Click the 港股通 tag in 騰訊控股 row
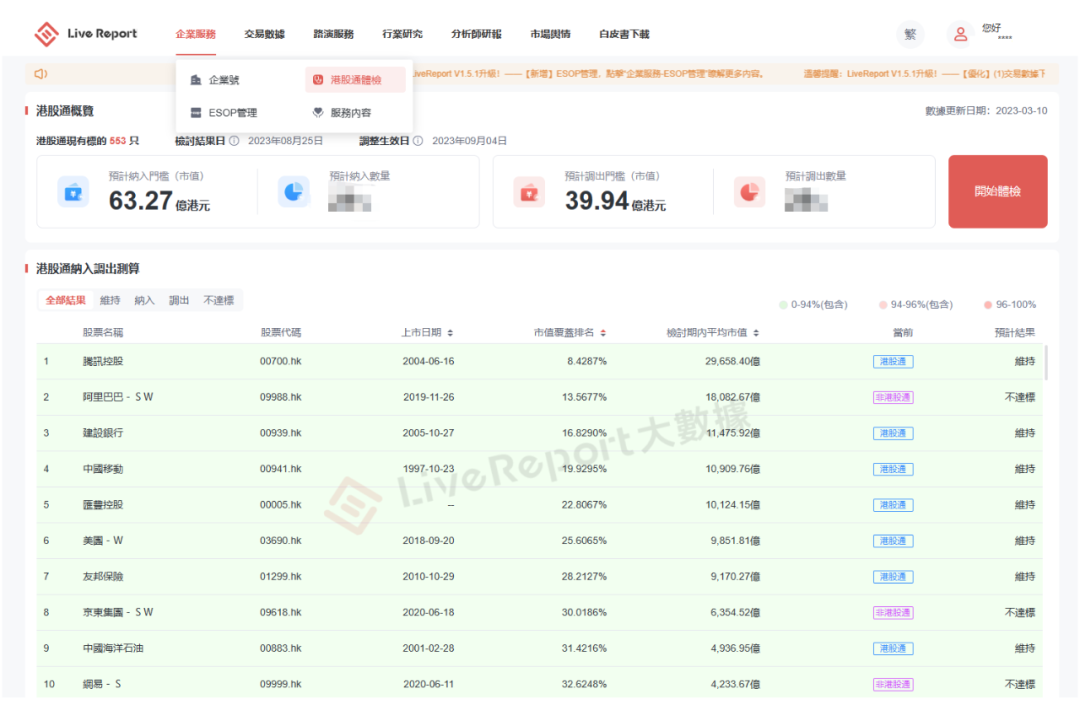The width and height of the screenshot is (1080, 710). click(893, 362)
